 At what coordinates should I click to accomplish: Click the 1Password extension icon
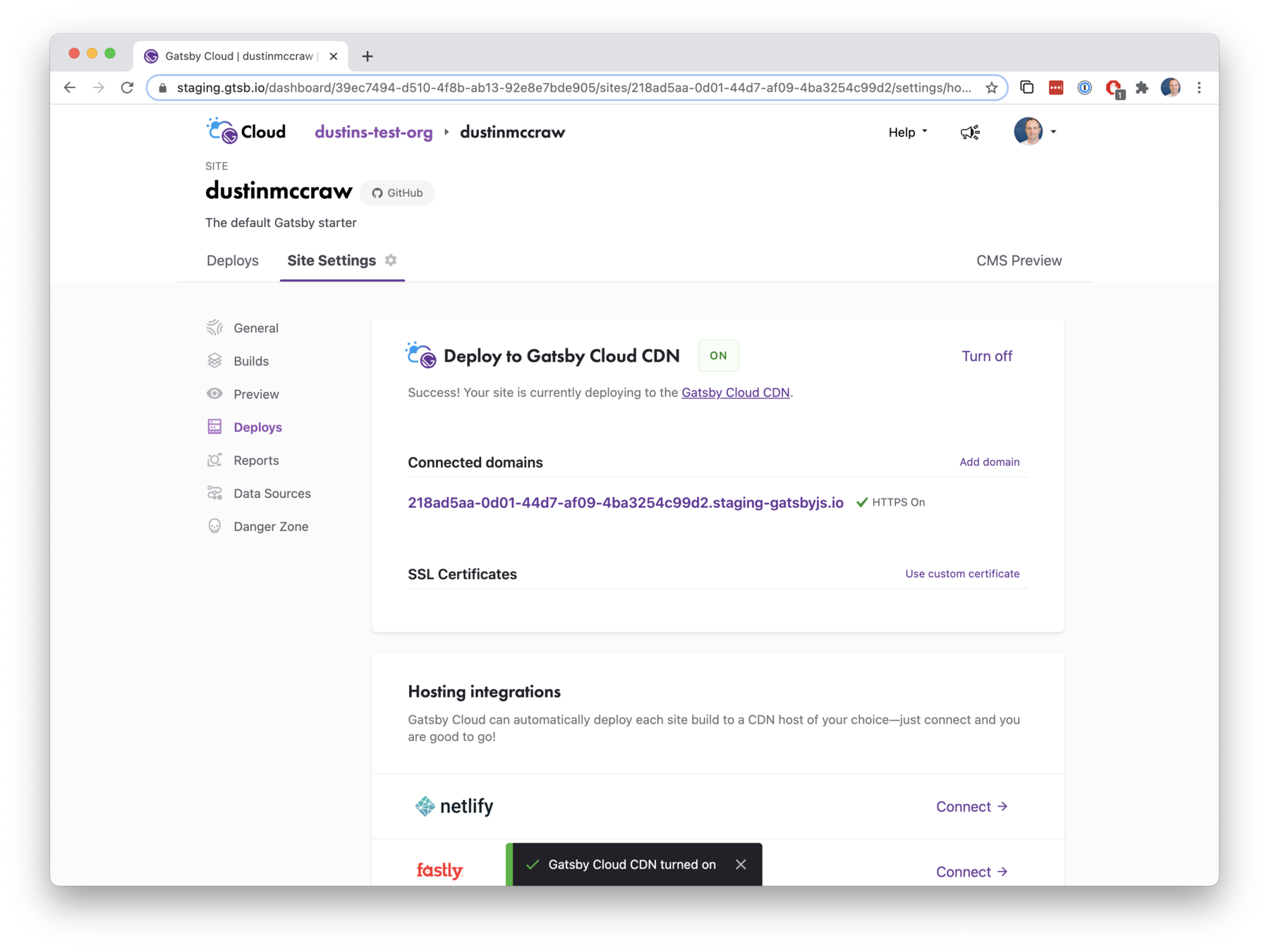click(1084, 87)
